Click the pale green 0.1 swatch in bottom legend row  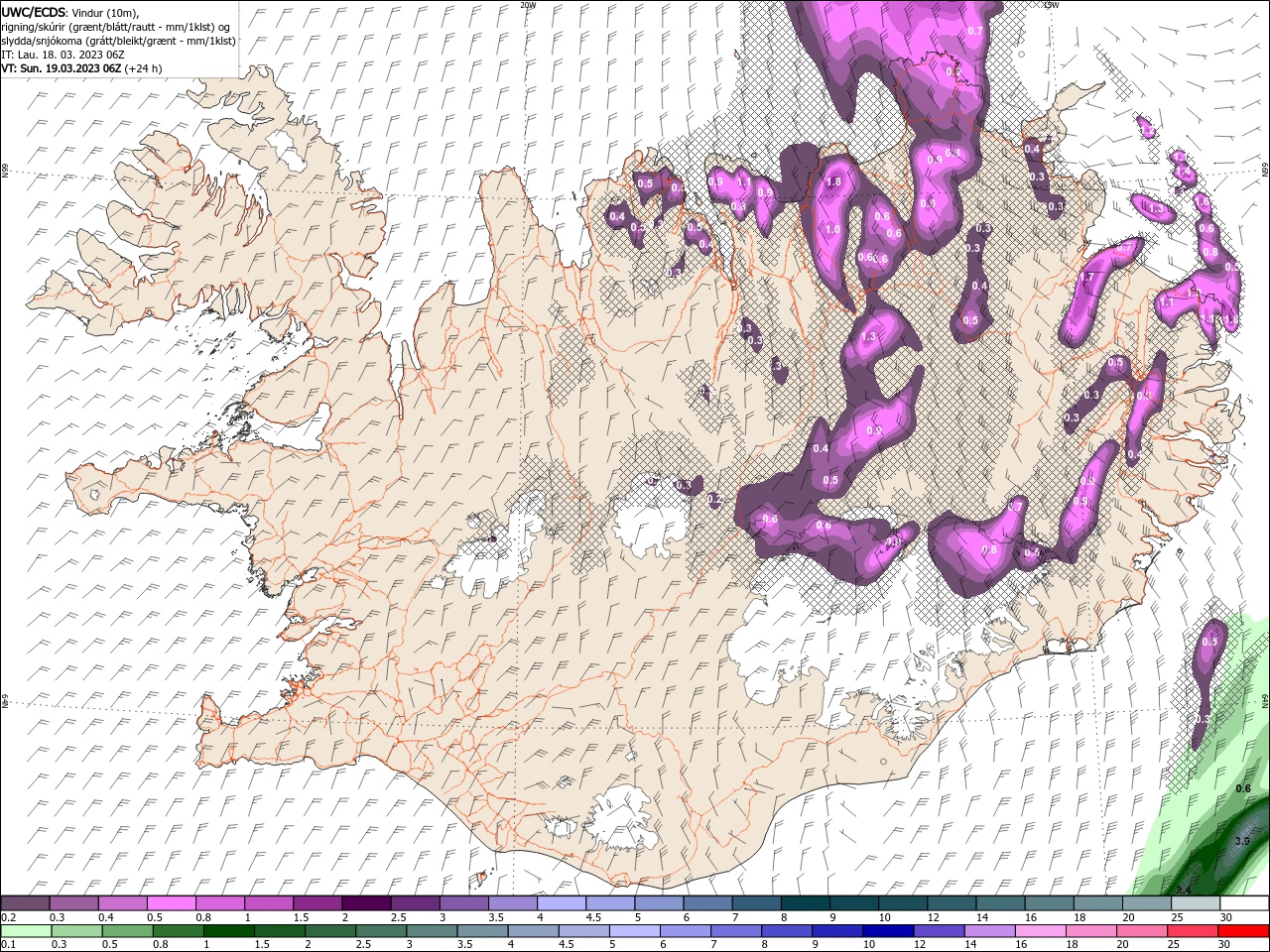point(25,931)
